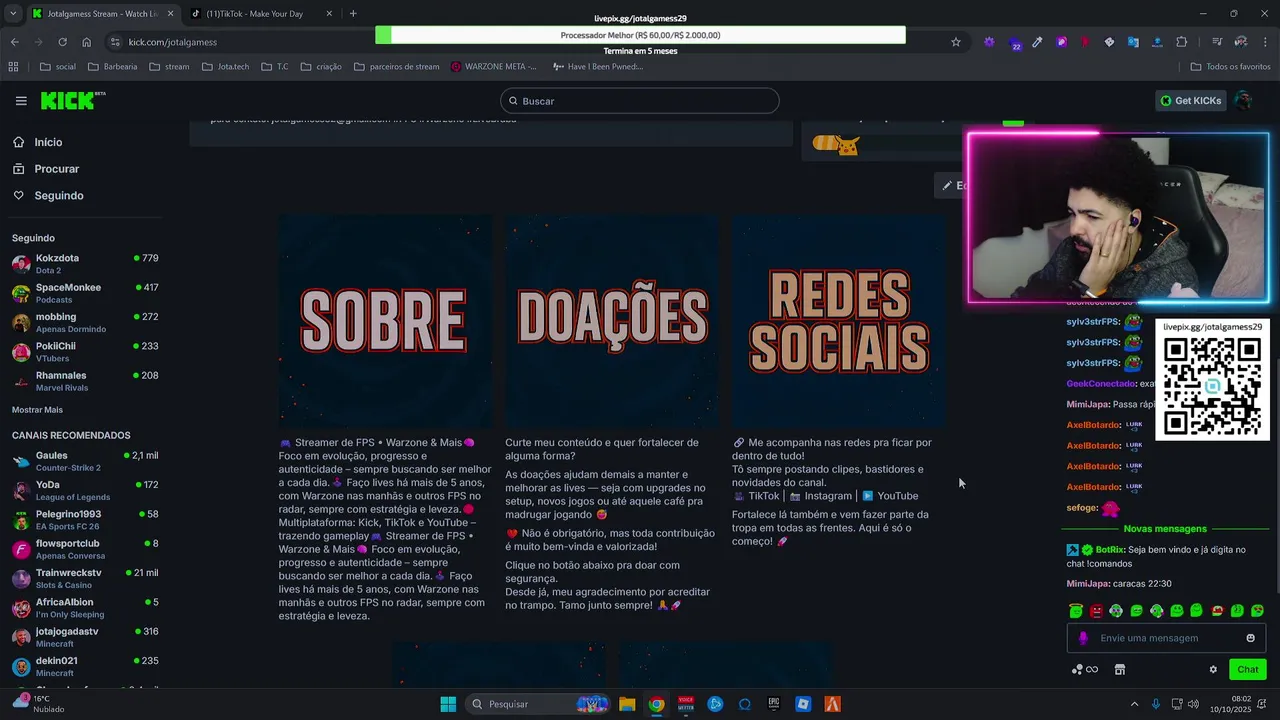Open Chrome three-dot menu

[1265, 42]
